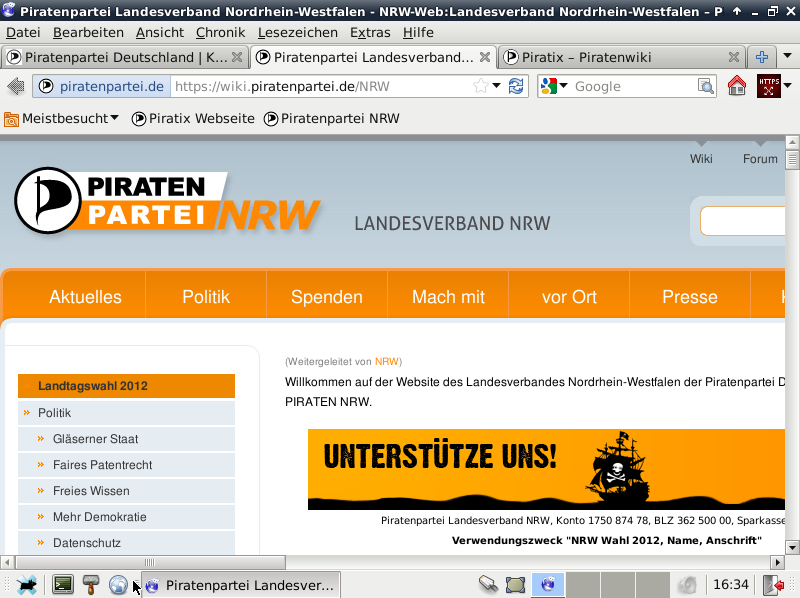Open the Spenden navigation link

326,297
